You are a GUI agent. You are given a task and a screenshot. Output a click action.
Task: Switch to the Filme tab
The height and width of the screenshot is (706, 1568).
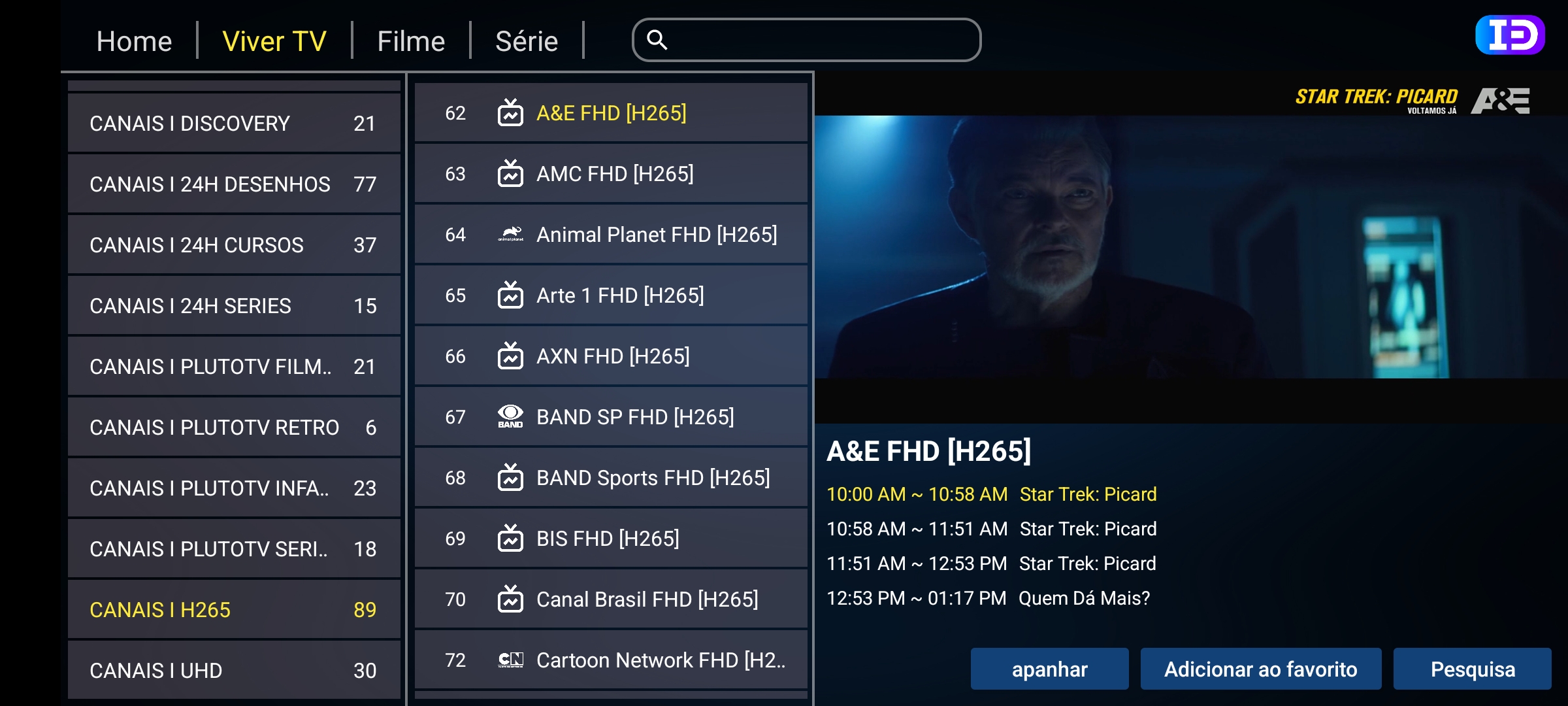pos(411,41)
